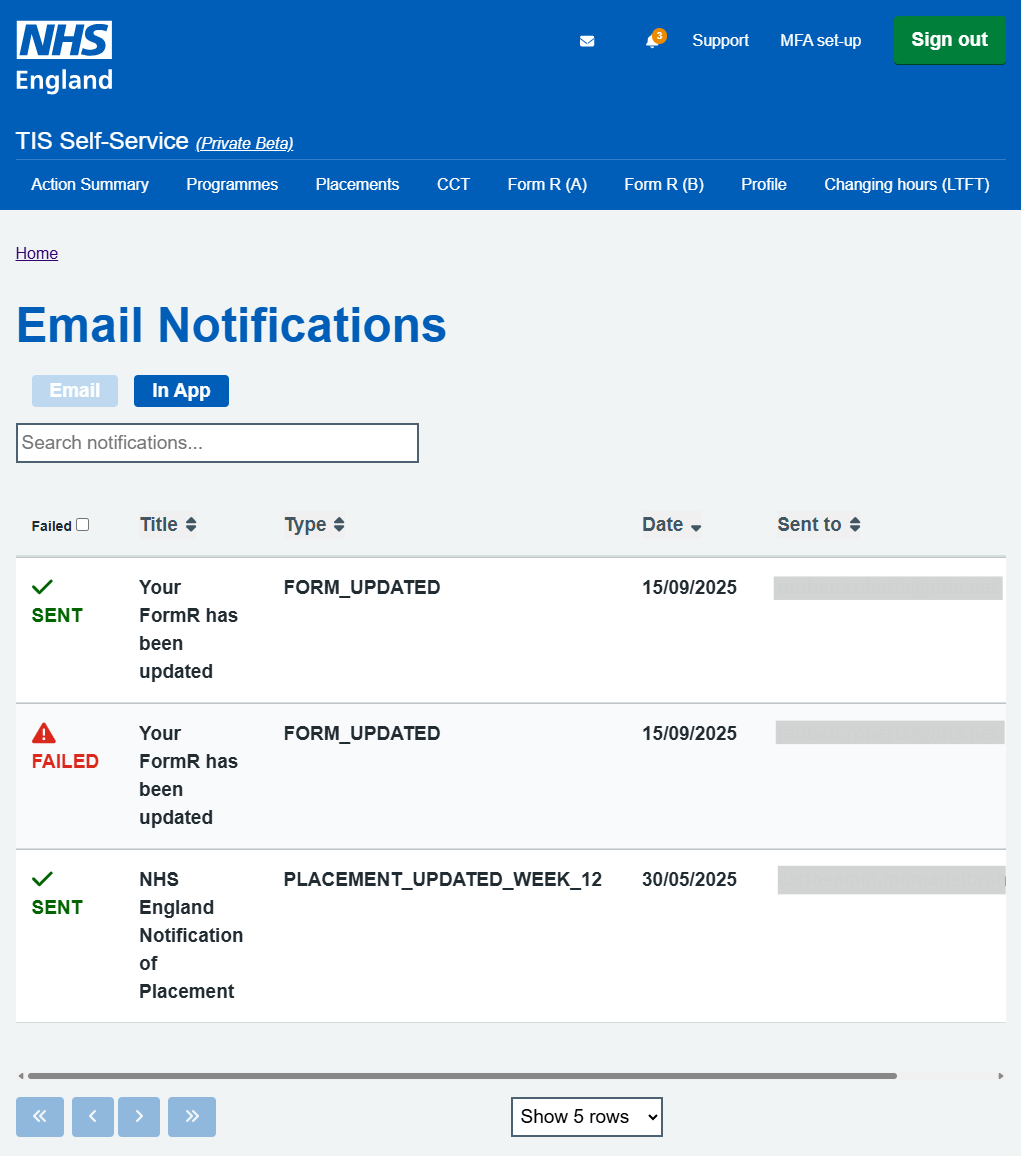This screenshot has height=1156, width=1021.
Task: Click the Sign out button
Action: (949, 40)
